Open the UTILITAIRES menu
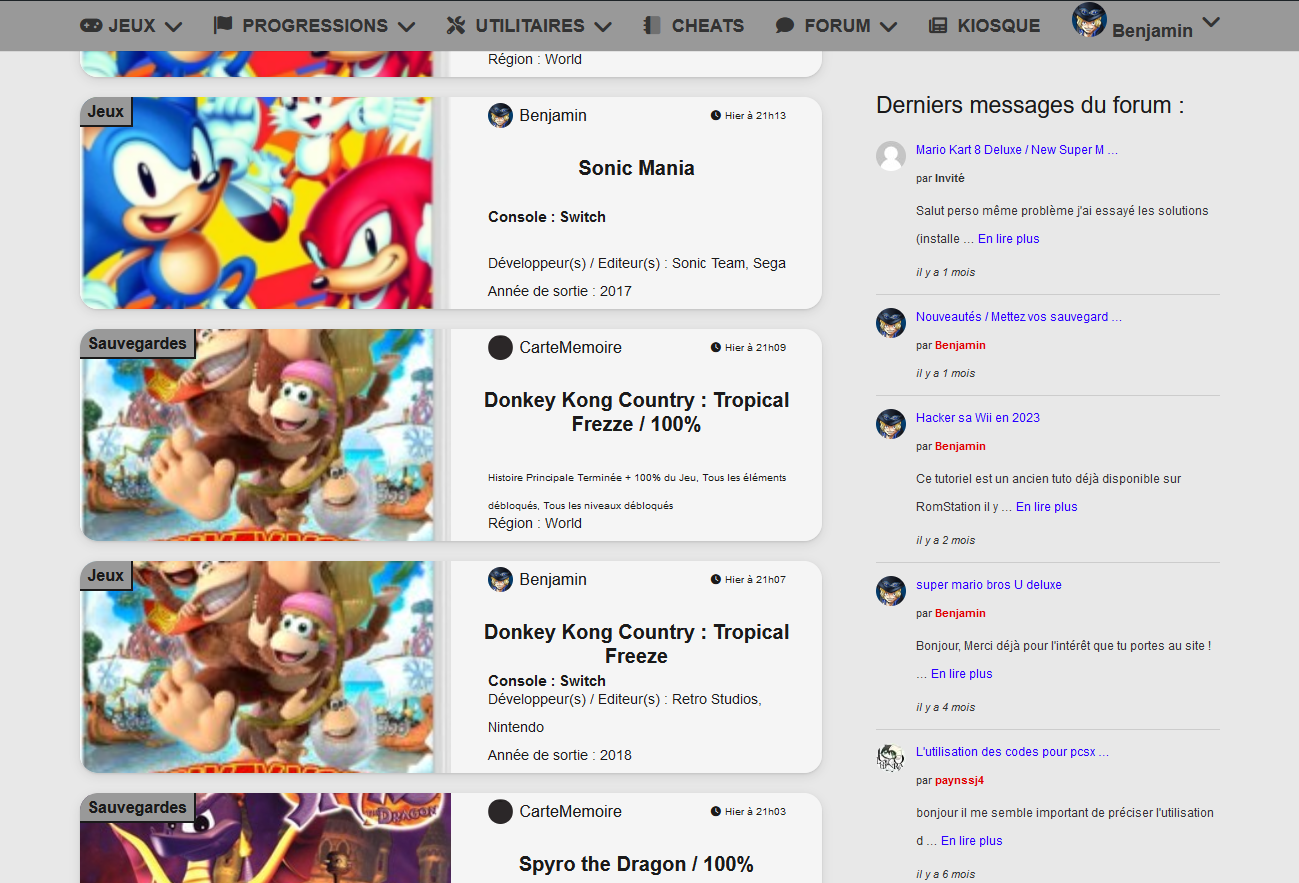This screenshot has width=1299, height=883. [x=529, y=26]
